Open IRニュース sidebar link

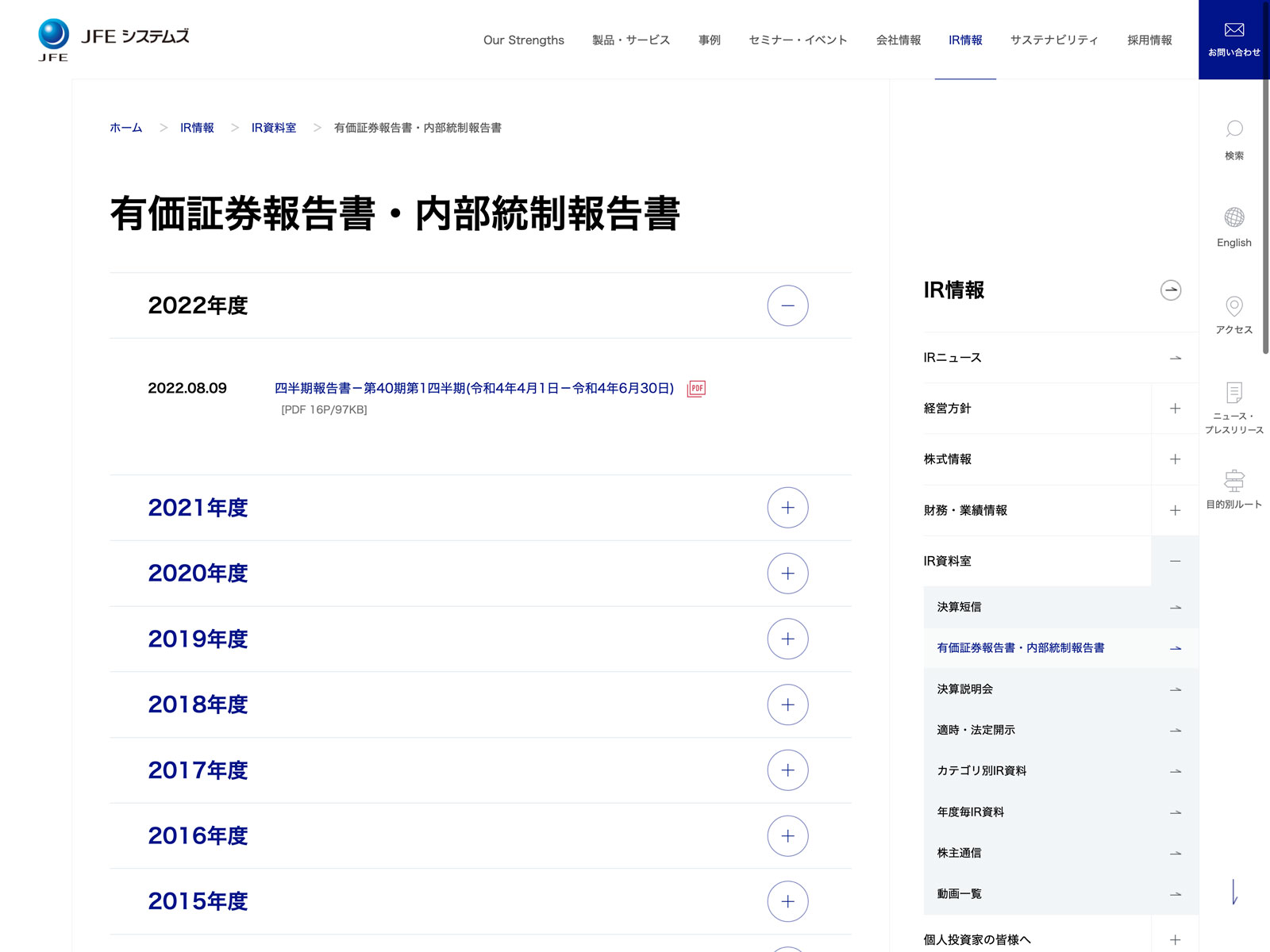[x=952, y=358]
